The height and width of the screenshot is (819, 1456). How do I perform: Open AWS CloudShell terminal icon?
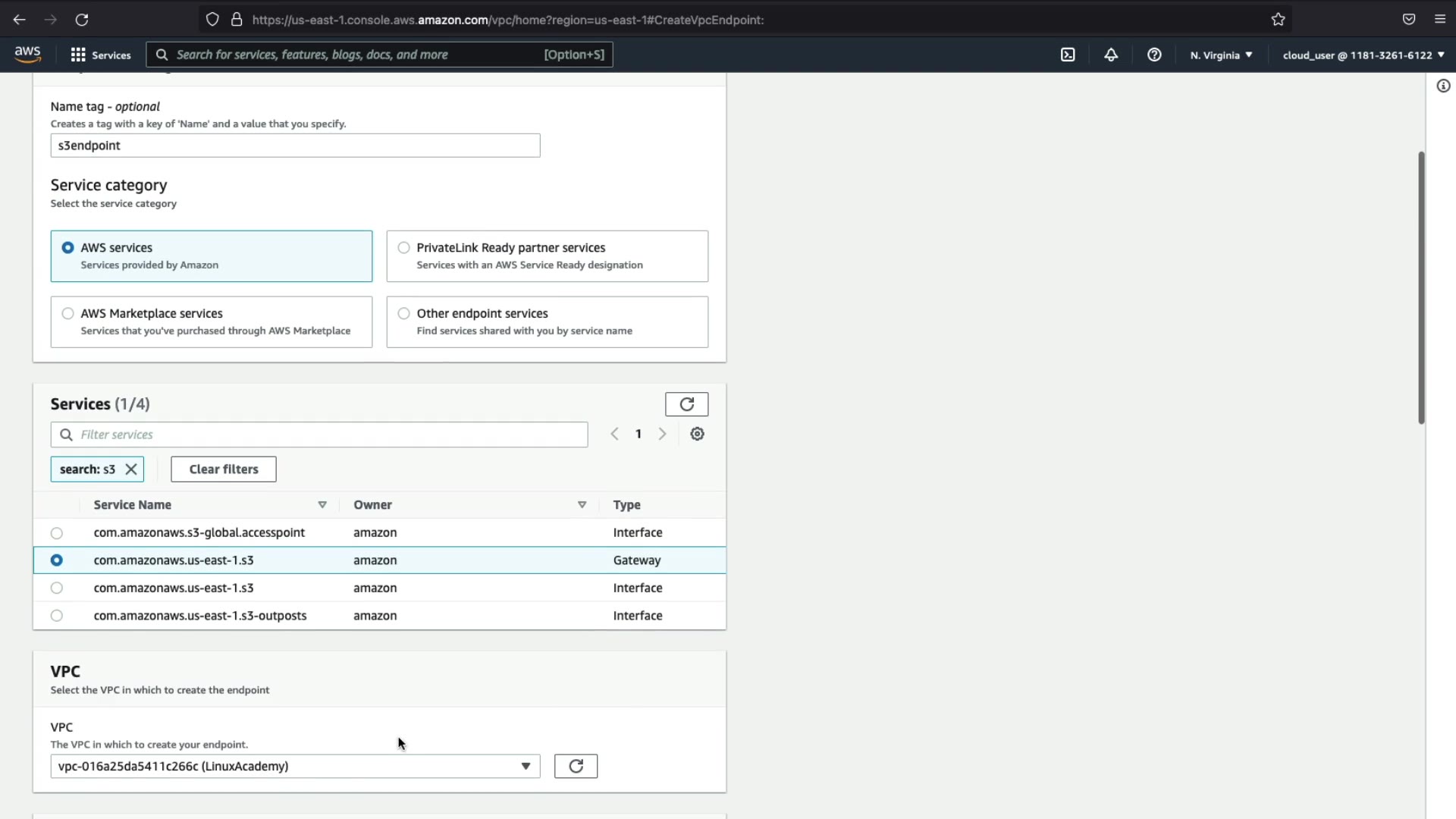(1068, 55)
